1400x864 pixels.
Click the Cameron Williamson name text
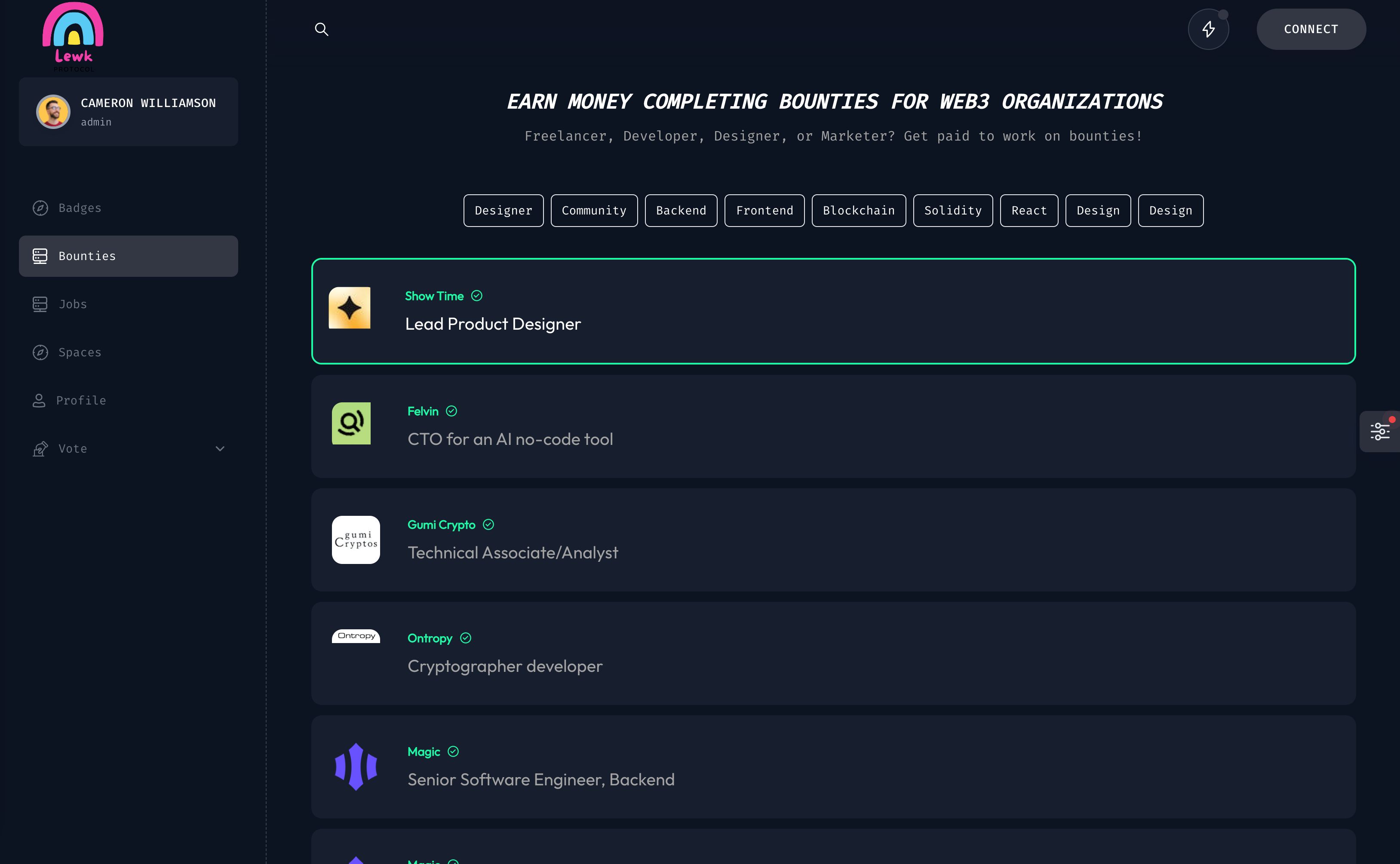(148, 103)
